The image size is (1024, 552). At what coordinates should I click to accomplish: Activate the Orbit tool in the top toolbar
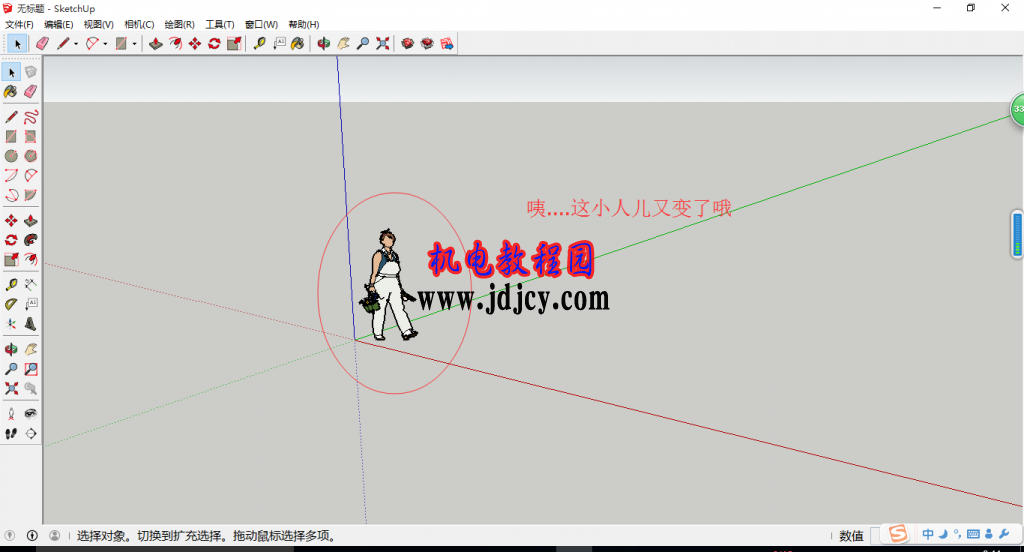point(323,44)
